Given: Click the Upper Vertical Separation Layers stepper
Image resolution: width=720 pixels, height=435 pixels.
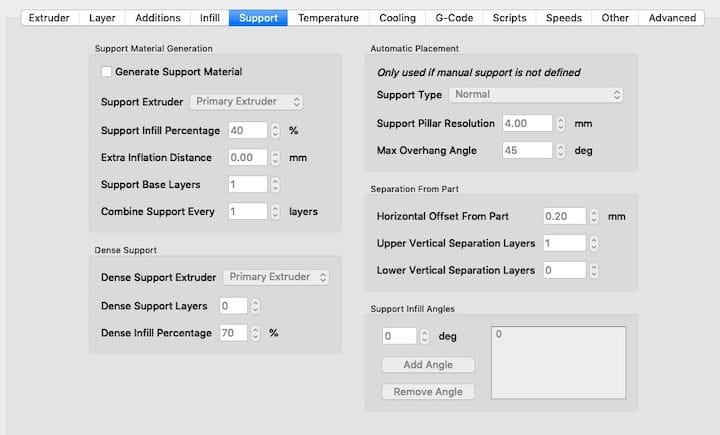Looking at the screenshot, I should click(x=594, y=243).
